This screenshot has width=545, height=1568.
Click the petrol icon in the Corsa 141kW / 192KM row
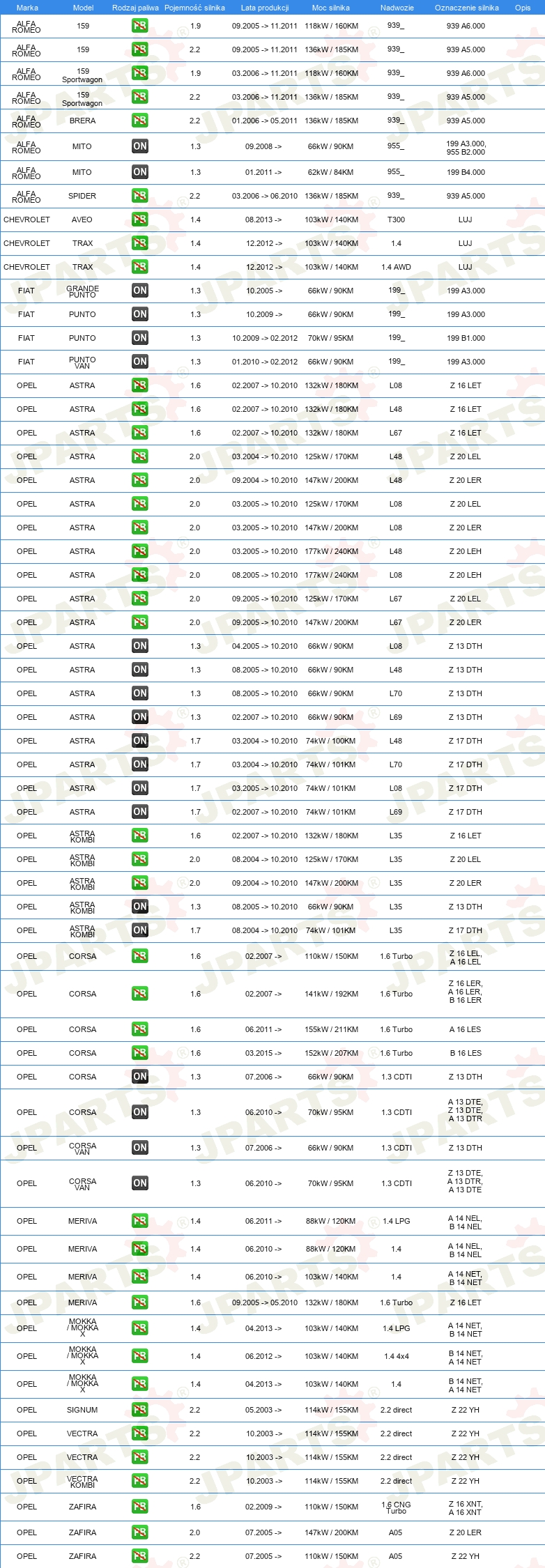pos(139,994)
